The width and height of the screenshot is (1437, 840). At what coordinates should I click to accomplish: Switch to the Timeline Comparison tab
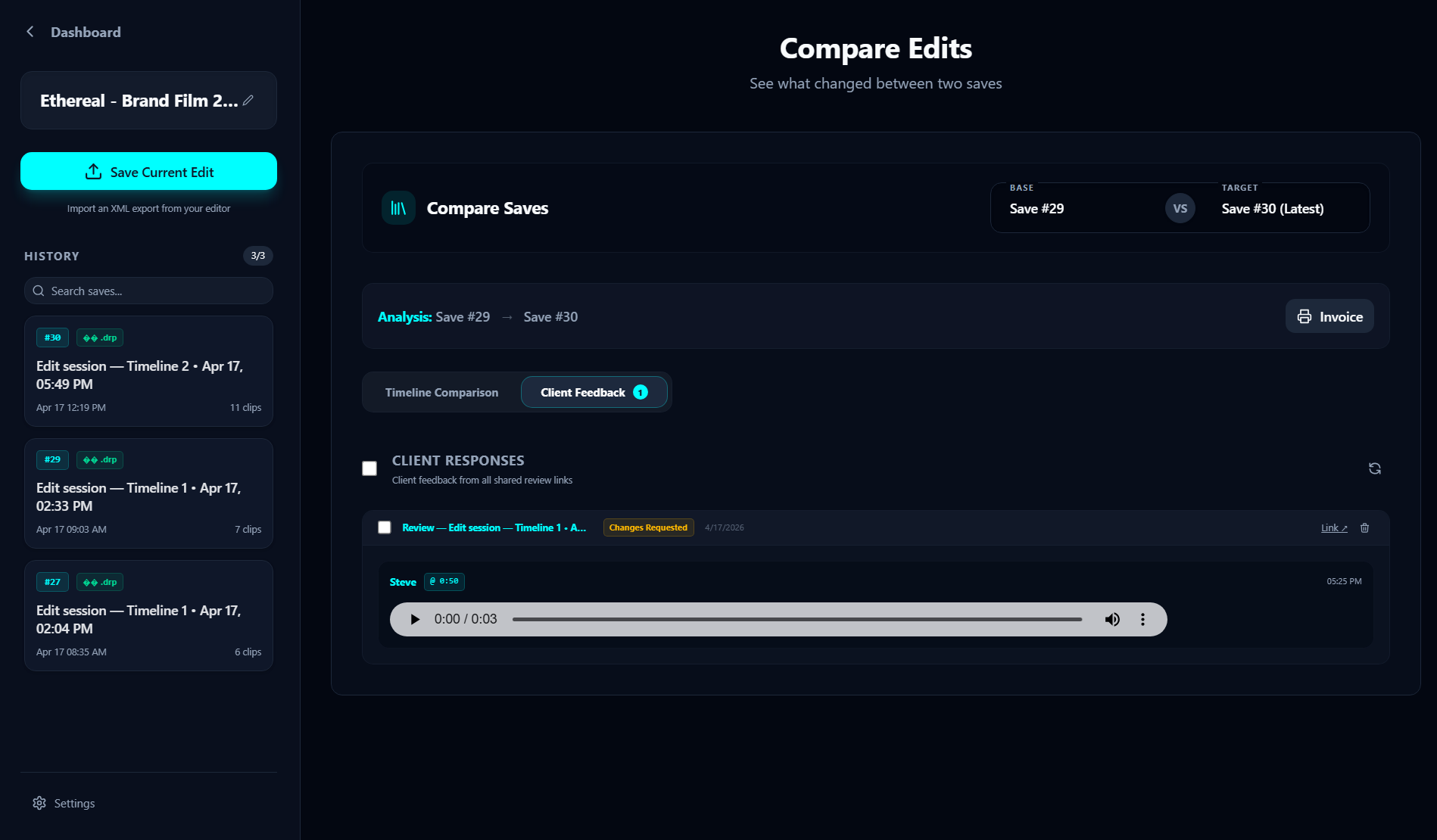pos(441,392)
